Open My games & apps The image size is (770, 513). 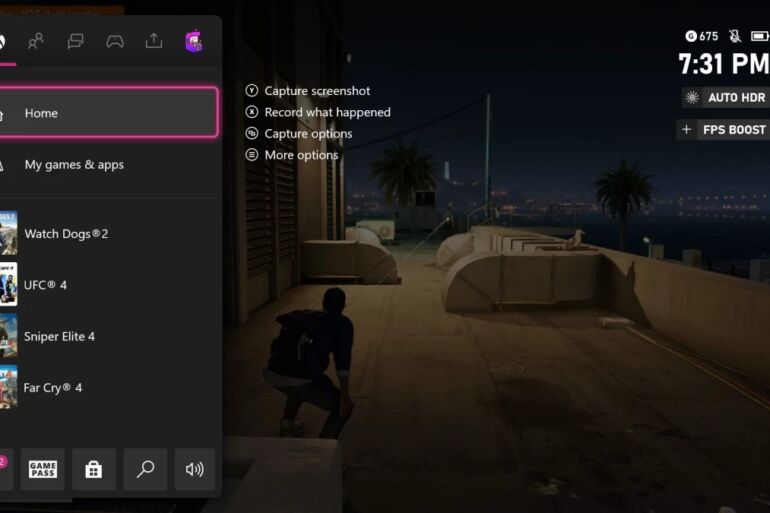pyautogui.click(x=108, y=165)
